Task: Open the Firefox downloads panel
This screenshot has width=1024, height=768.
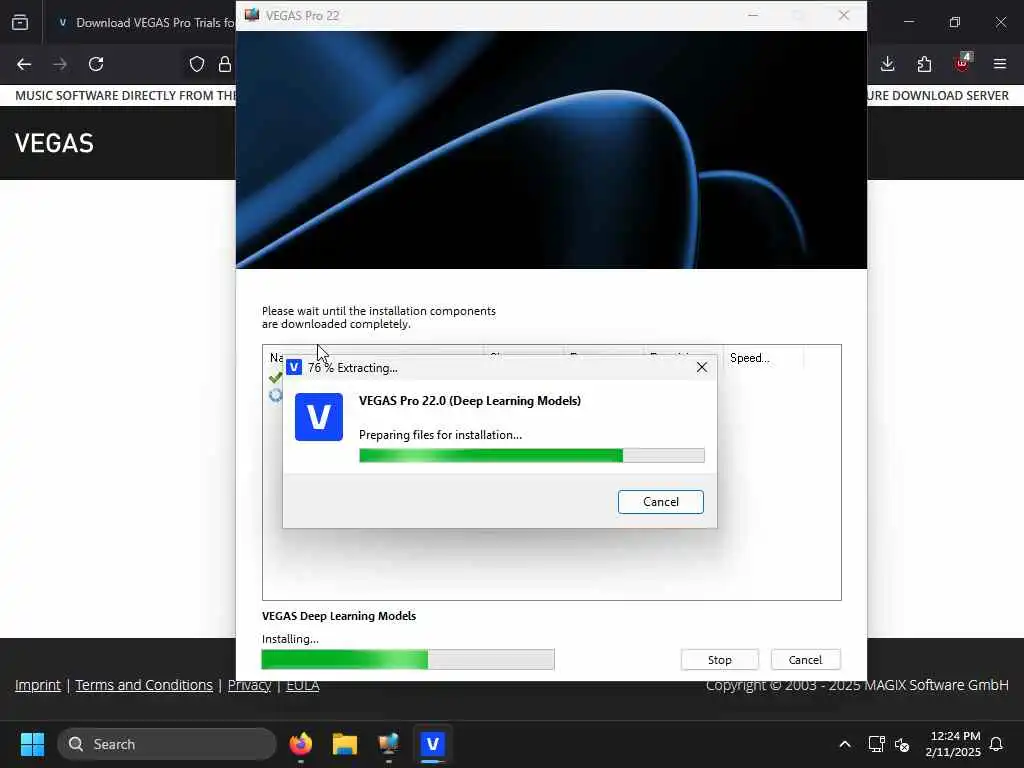Action: 887,64
